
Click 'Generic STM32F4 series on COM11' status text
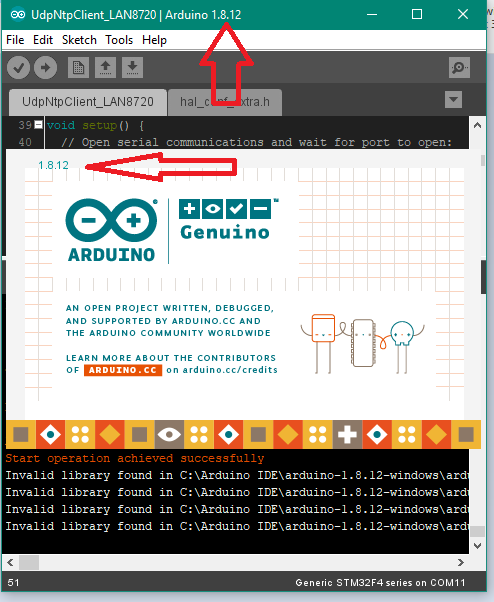coord(380,583)
